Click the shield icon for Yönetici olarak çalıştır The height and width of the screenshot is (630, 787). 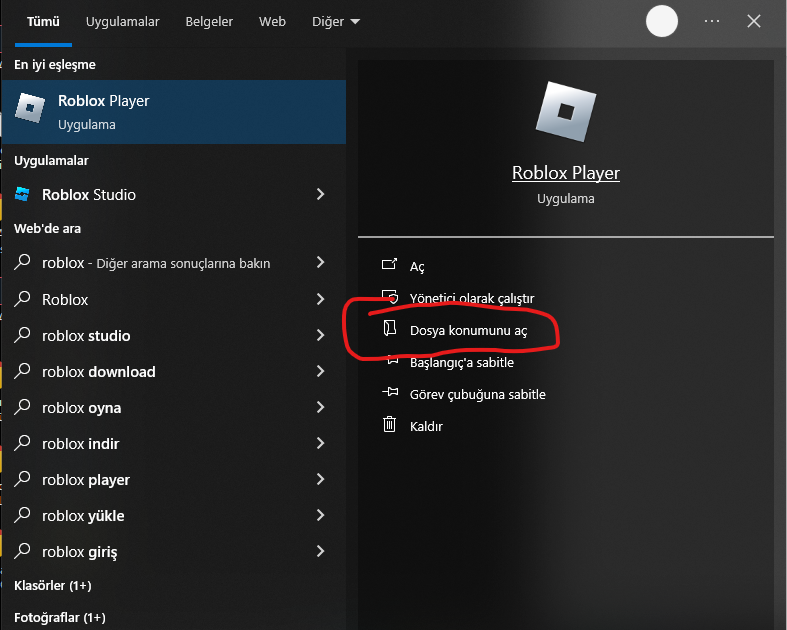click(x=390, y=296)
